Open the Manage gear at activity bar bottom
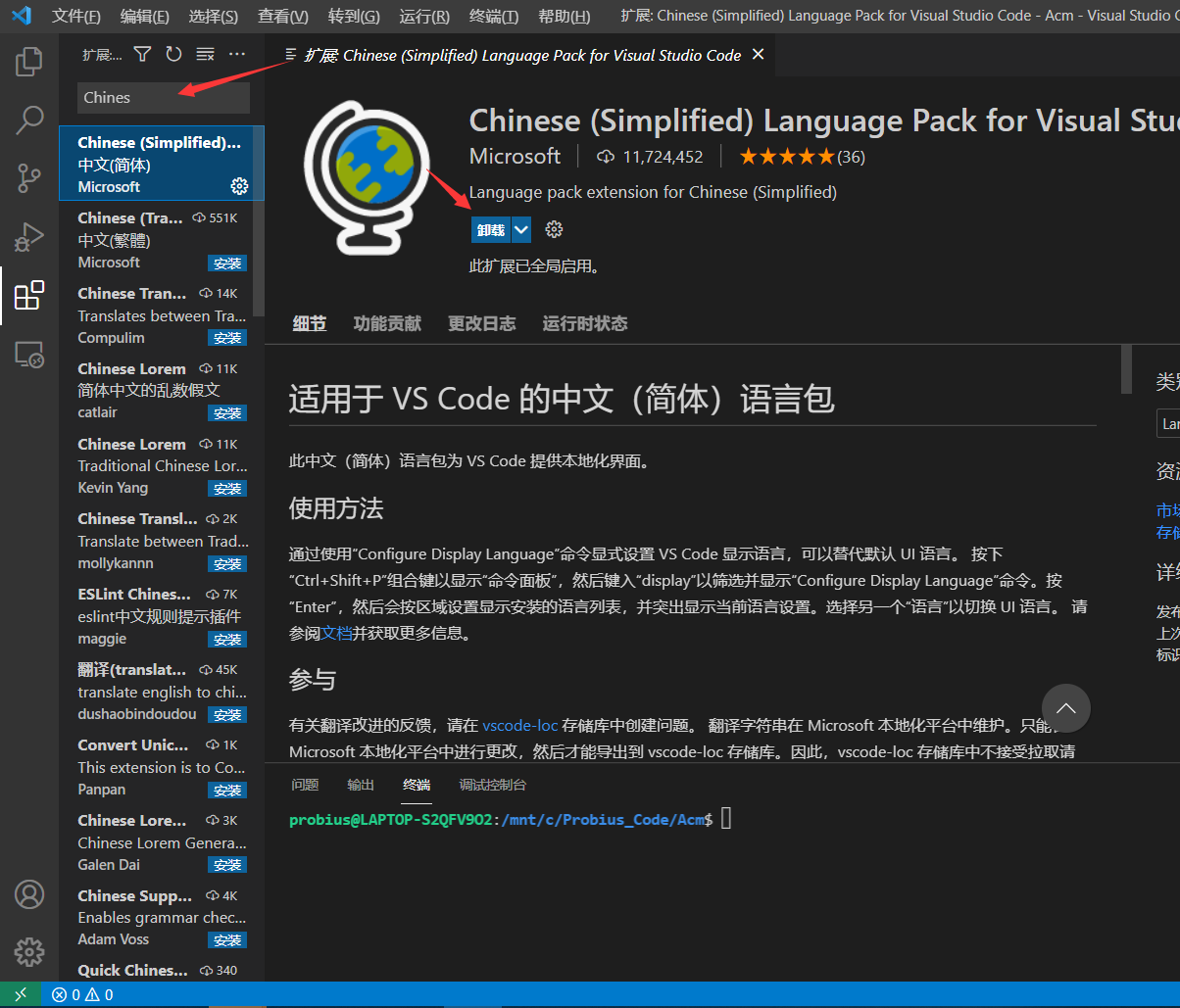The image size is (1180, 1008). click(x=29, y=951)
